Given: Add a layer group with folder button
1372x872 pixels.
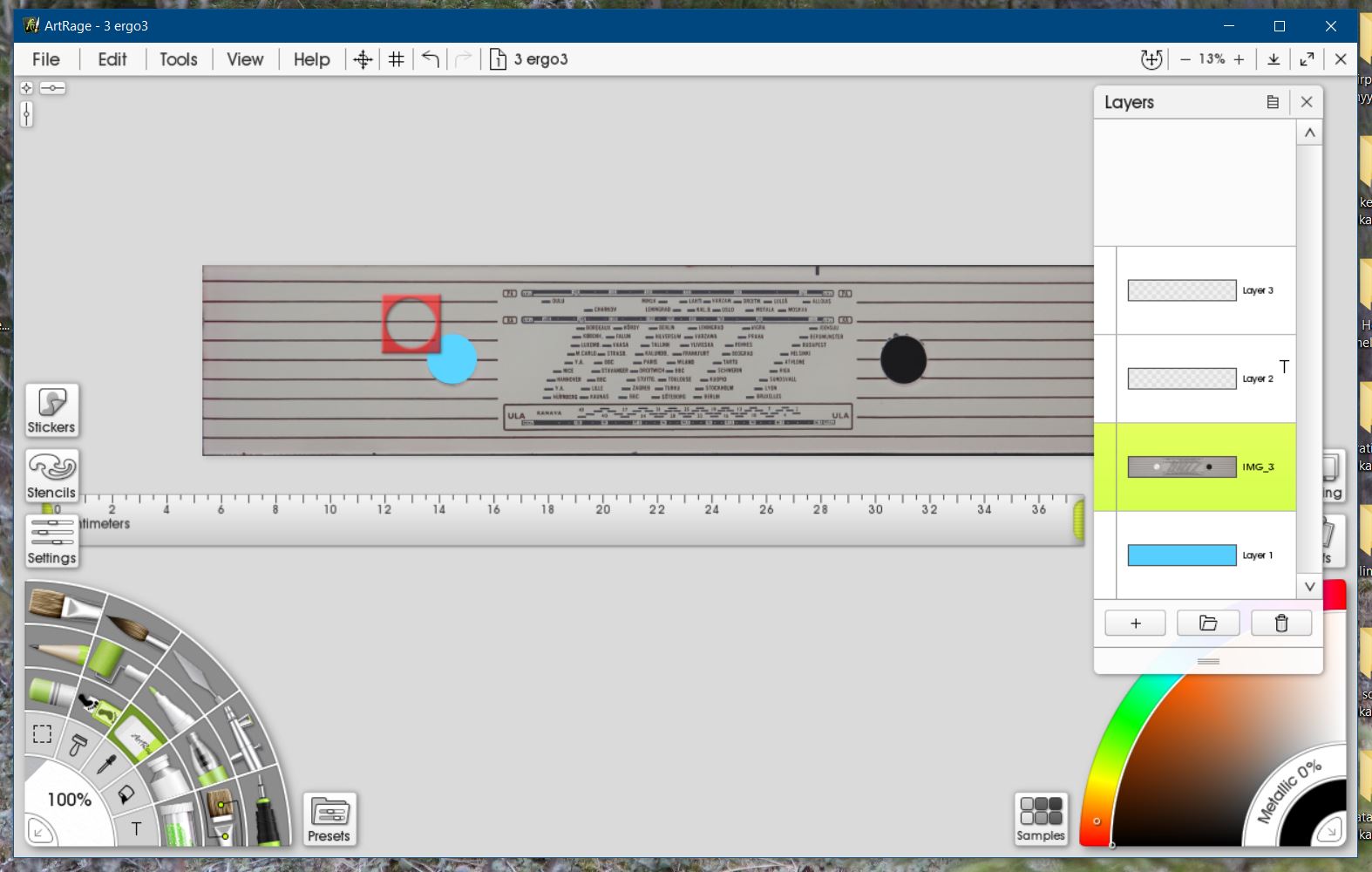Looking at the screenshot, I should tap(1208, 623).
